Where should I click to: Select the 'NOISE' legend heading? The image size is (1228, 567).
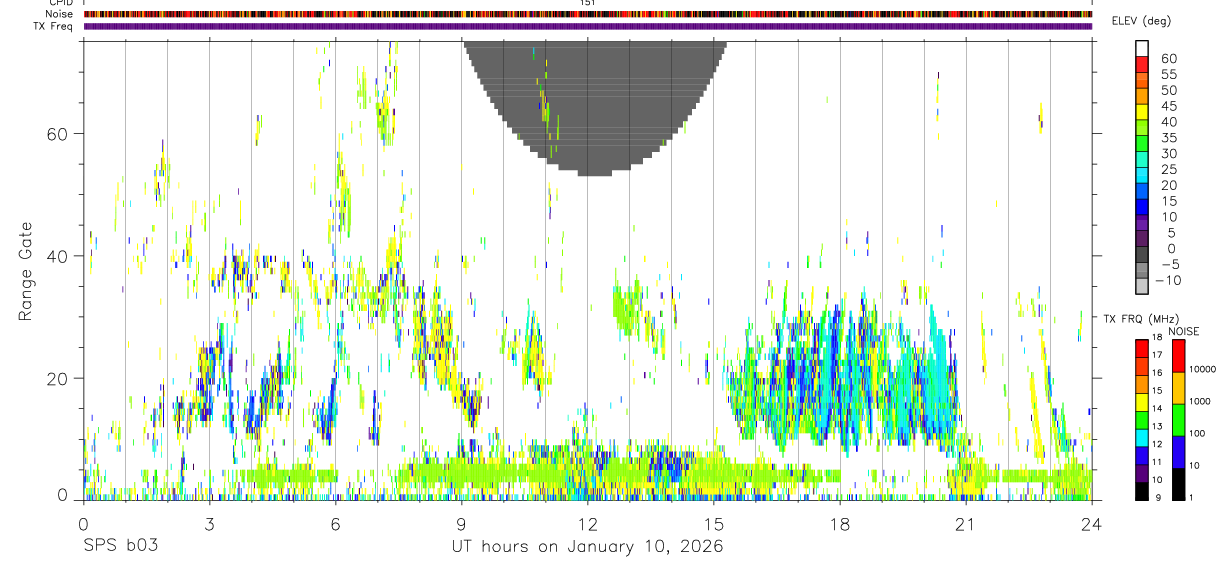coord(1183,331)
